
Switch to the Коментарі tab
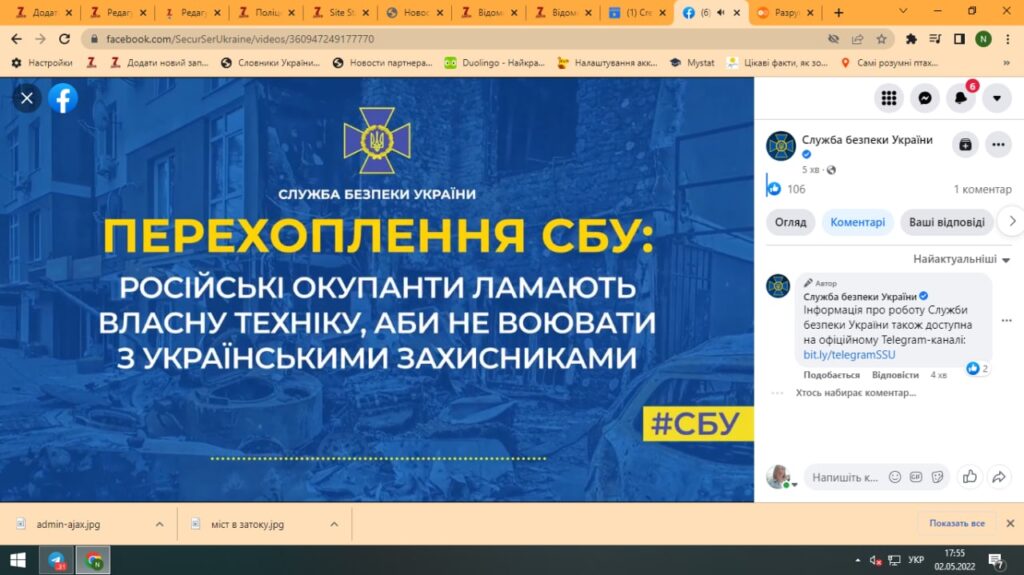click(x=857, y=222)
